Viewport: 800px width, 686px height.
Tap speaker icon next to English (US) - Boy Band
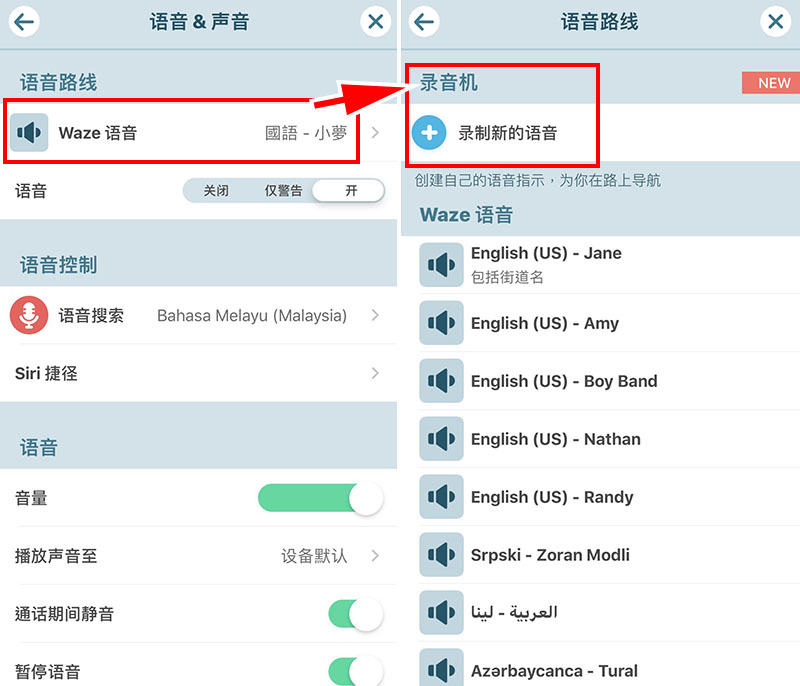[441, 380]
